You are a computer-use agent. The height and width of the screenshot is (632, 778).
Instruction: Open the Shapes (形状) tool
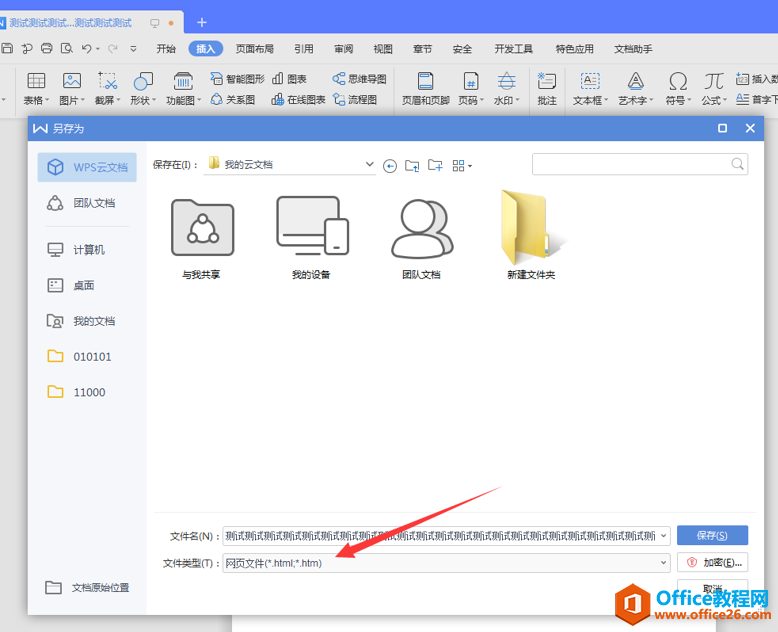point(143,88)
